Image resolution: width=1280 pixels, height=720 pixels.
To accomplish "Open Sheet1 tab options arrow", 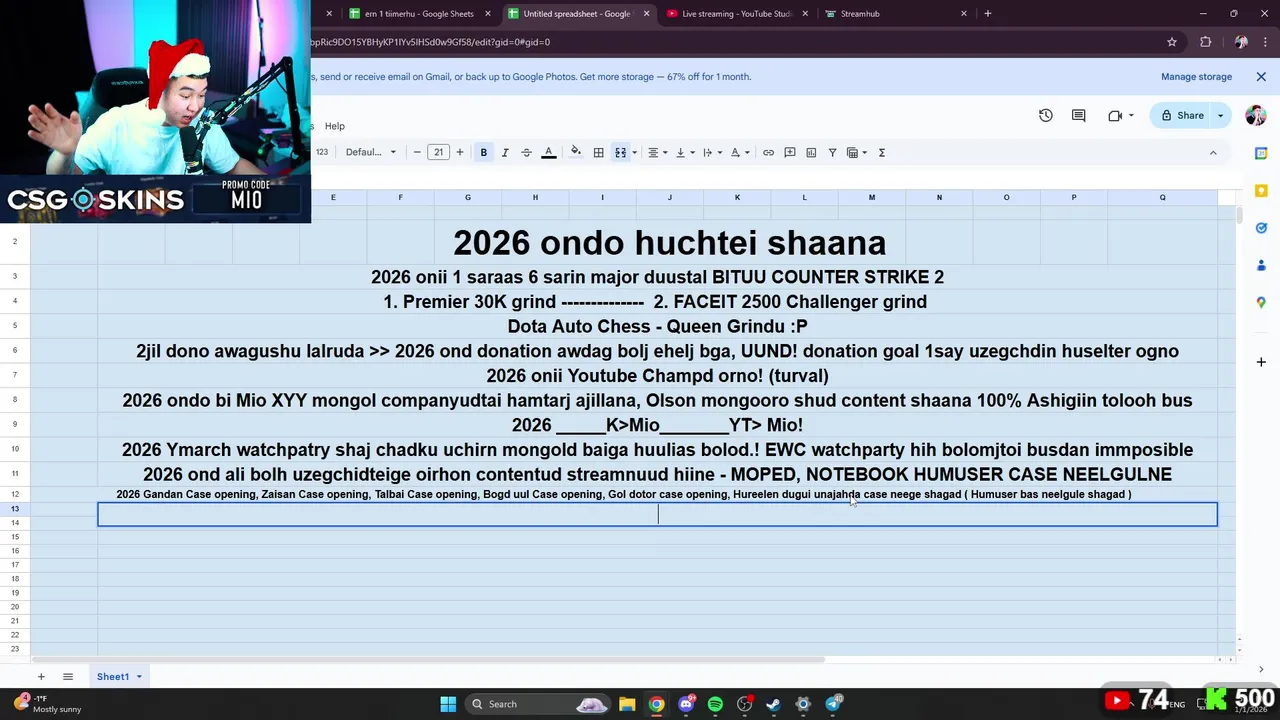I will [x=139, y=677].
